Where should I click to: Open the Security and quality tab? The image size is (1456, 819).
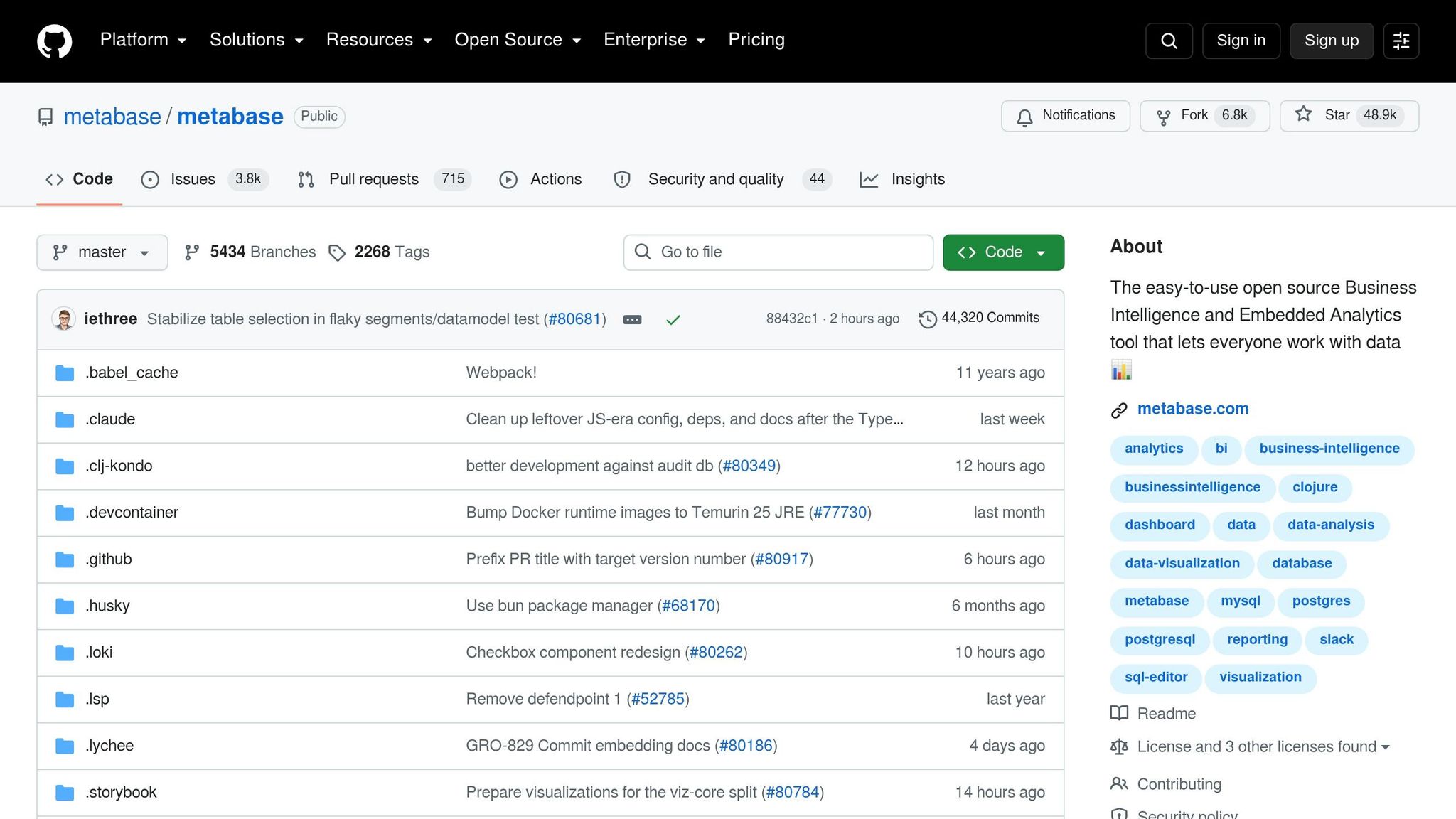pos(722,179)
